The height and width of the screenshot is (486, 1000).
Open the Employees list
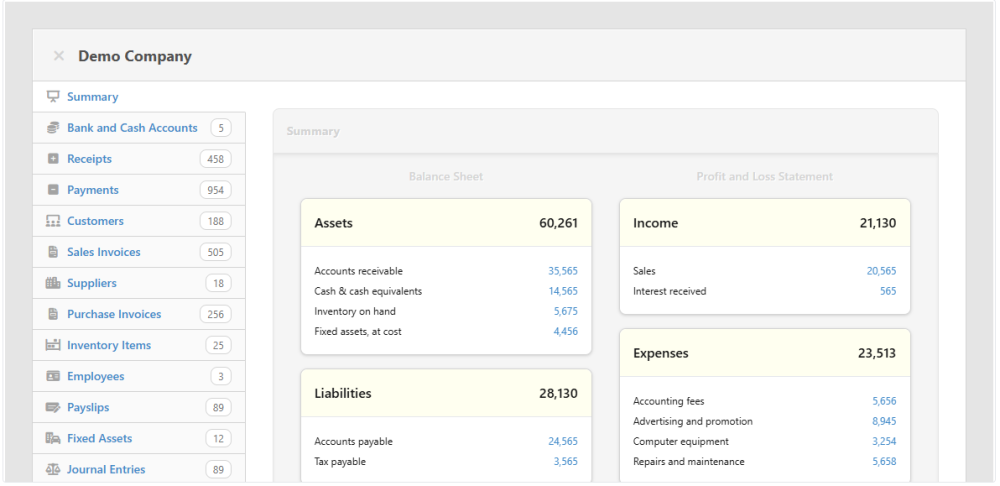coord(96,376)
